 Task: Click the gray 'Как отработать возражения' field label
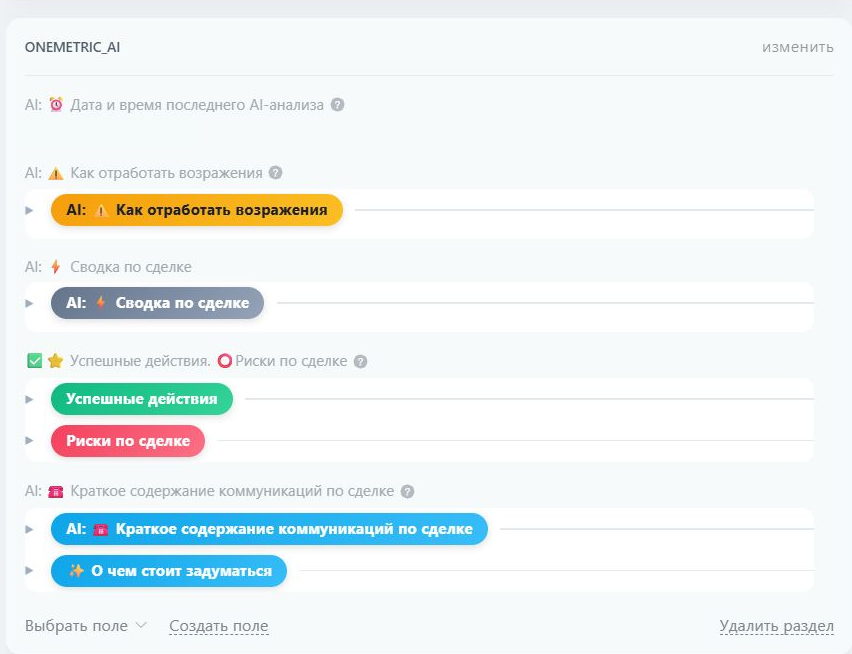click(x=166, y=173)
